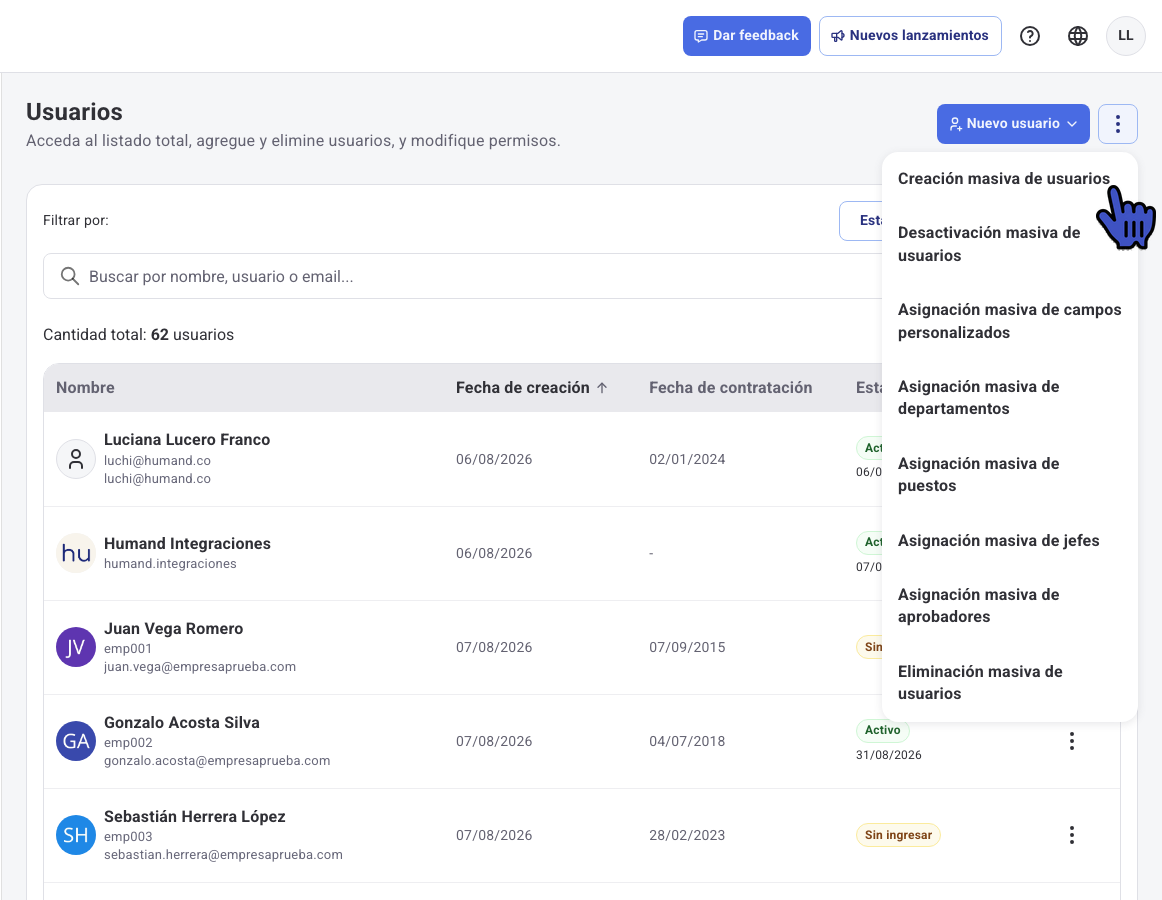Open Nuevos lanzamientos
Screen dimensions: 1162x900
tap(910, 36)
